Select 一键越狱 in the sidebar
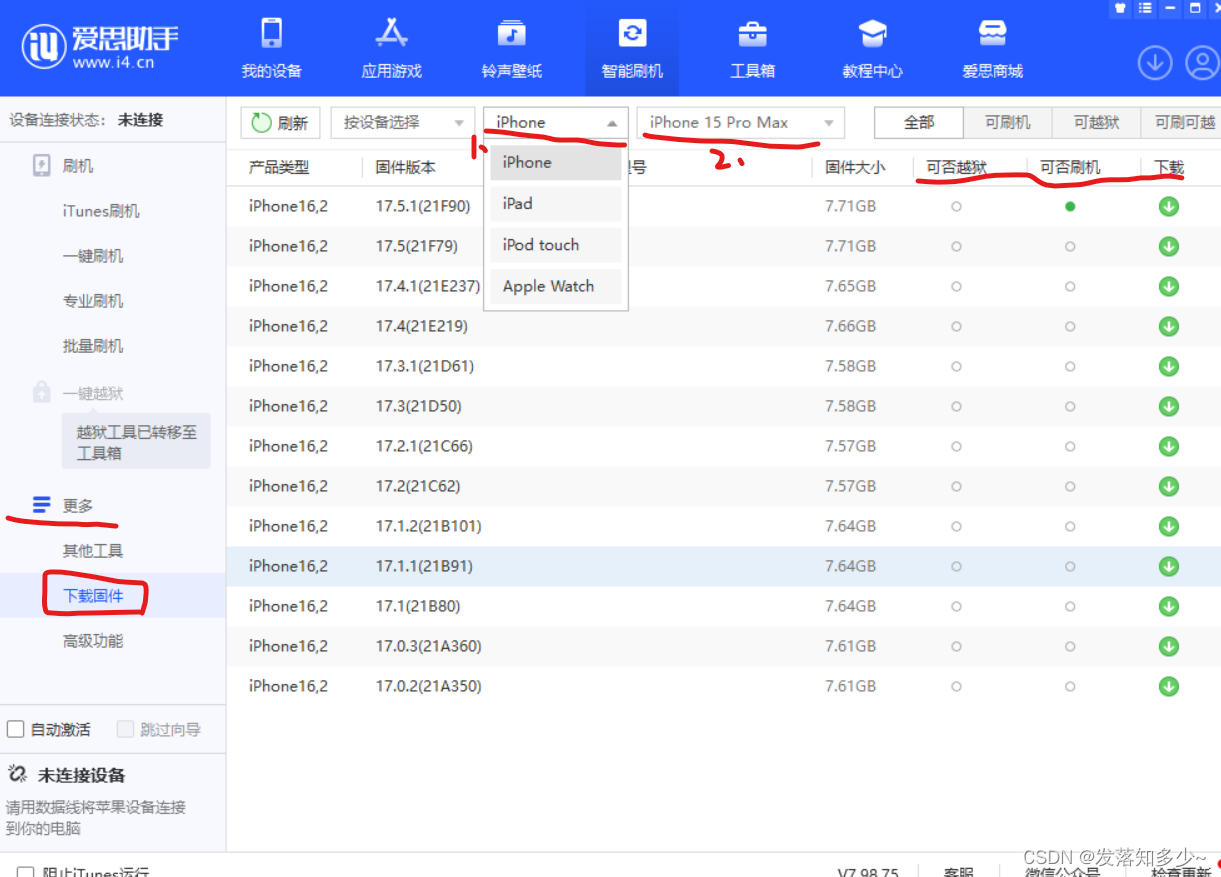The height and width of the screenshot is (877, 1221). pos(93,393)
